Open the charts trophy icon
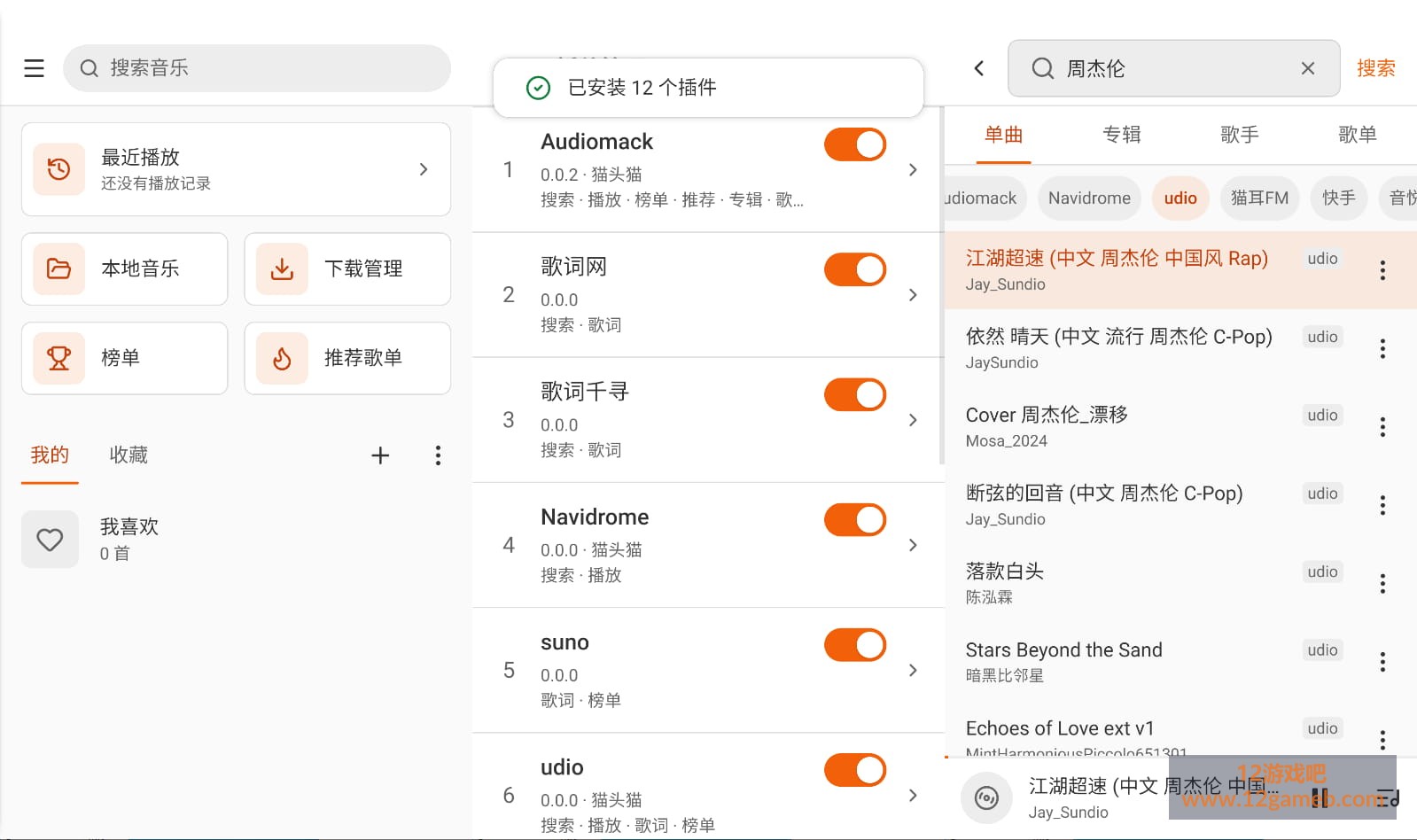This screenshot has height=840, width=1417. [x=59, y=358]
